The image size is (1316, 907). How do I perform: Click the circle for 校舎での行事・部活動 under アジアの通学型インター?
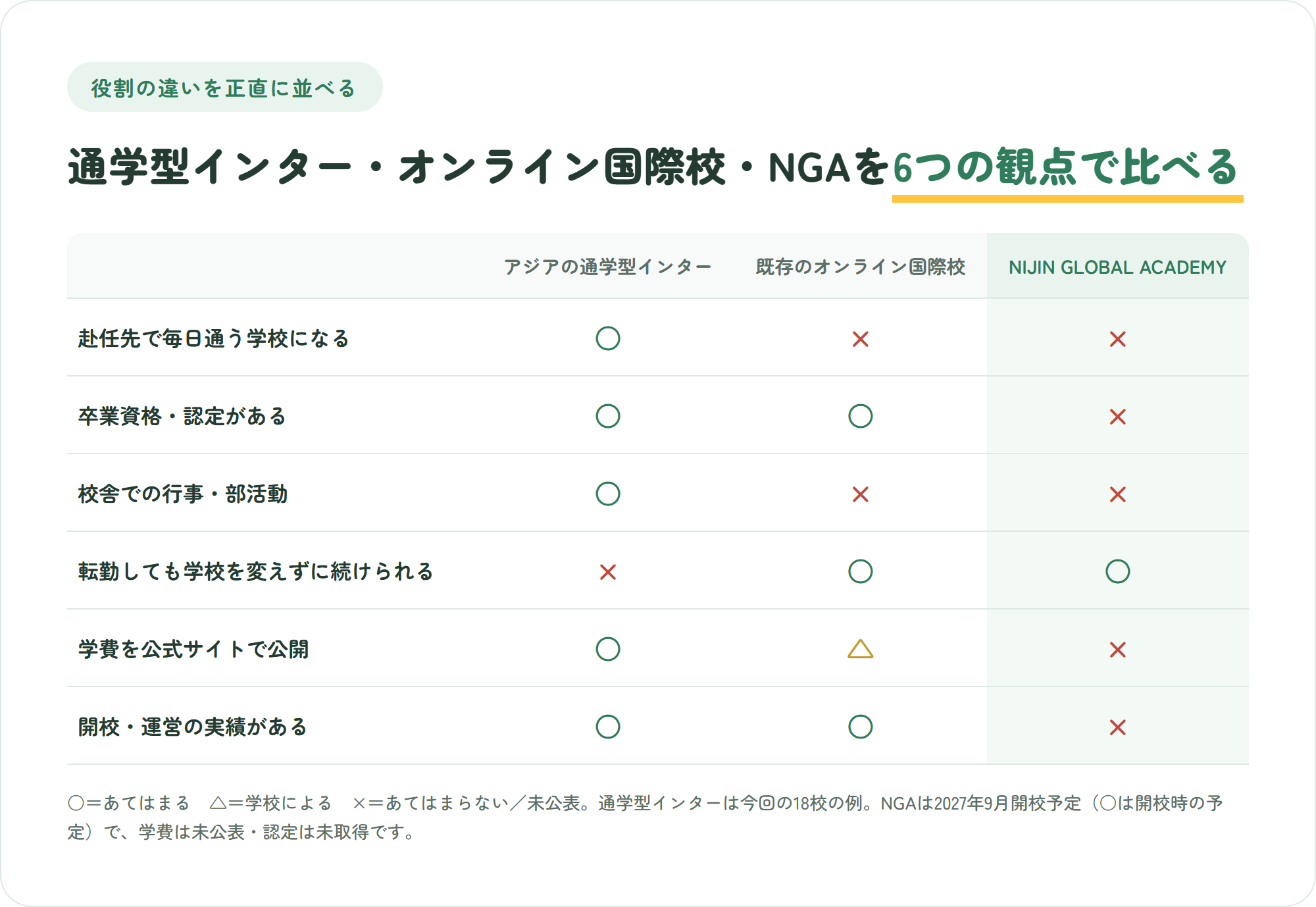(x=608, y=494)
